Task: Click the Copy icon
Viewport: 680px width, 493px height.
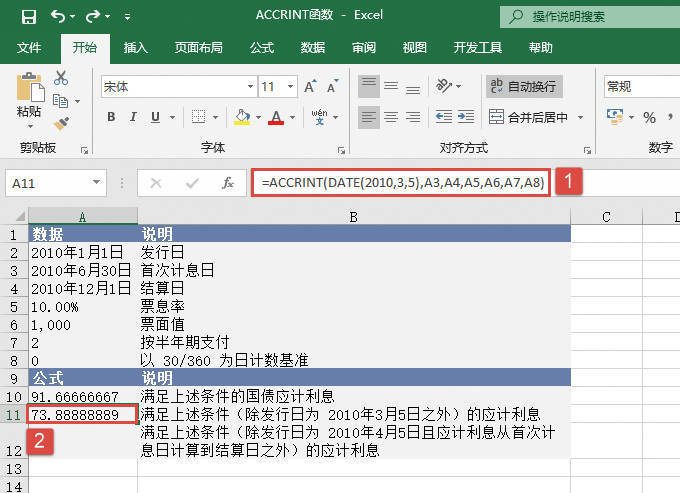Action: (x=60, y=101)
